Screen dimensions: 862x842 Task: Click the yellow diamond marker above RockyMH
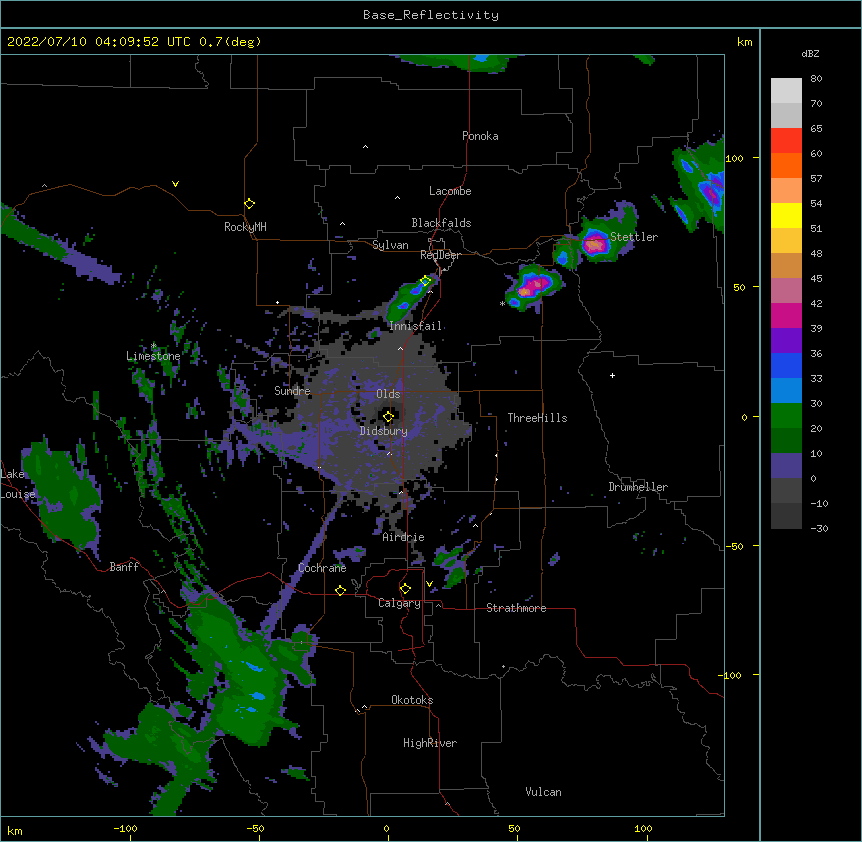[249, 204]
